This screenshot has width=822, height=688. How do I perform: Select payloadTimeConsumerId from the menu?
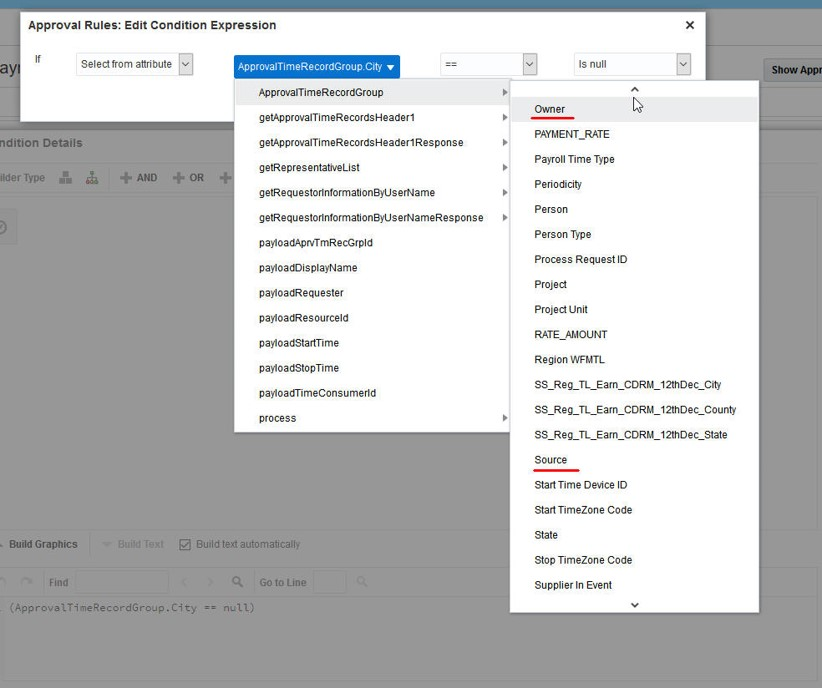[372, 393]
